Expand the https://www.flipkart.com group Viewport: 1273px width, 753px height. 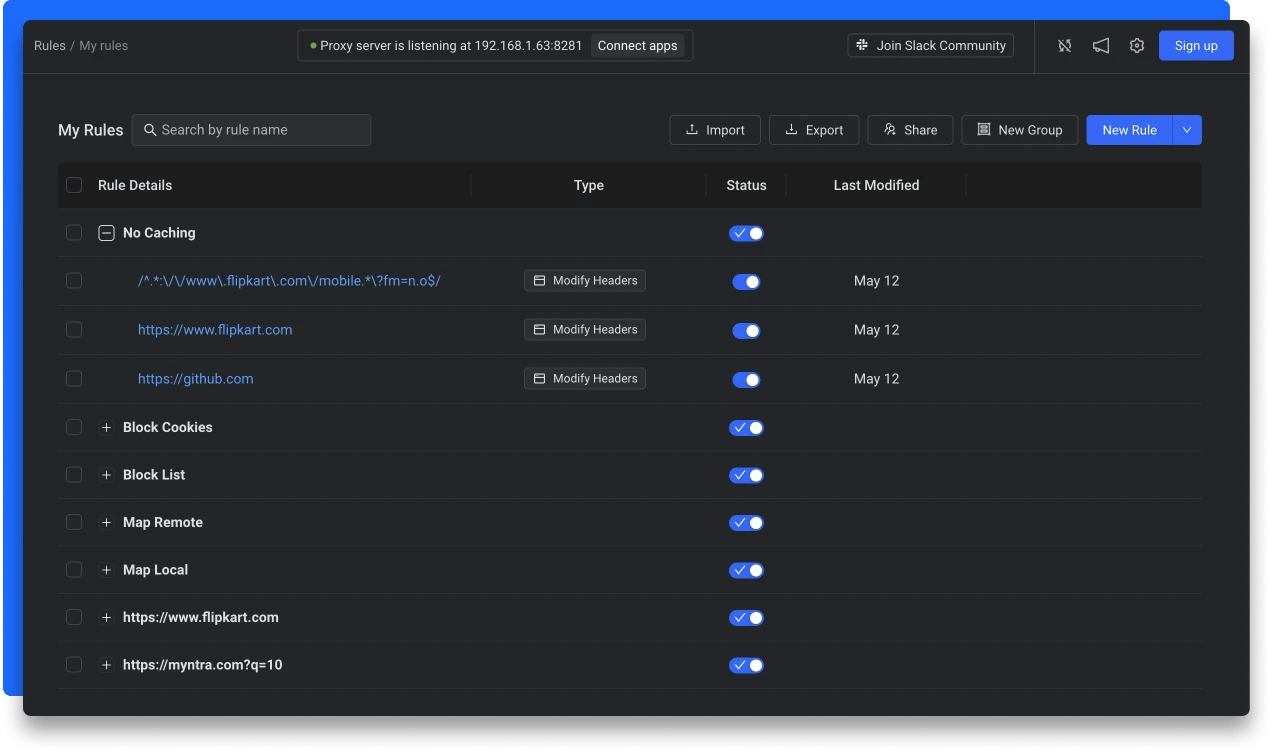106,618
